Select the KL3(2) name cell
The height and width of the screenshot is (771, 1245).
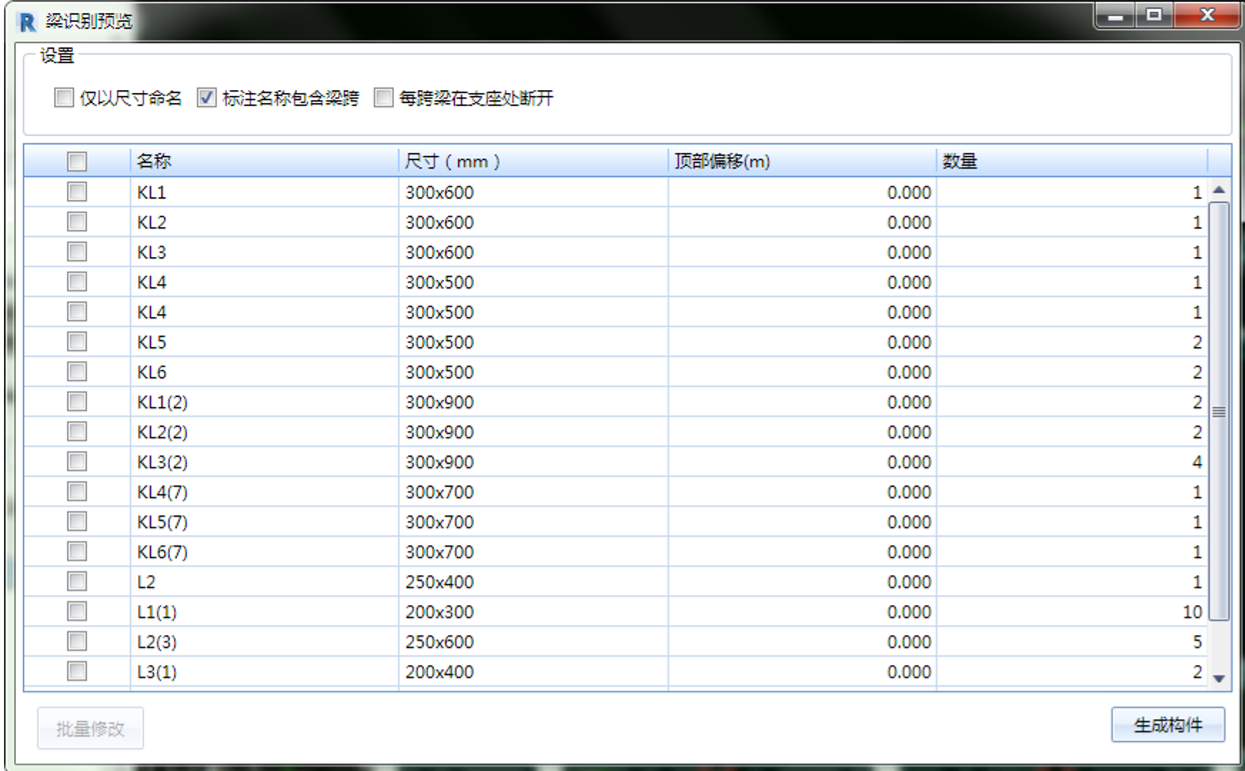(x=264, y=462)
